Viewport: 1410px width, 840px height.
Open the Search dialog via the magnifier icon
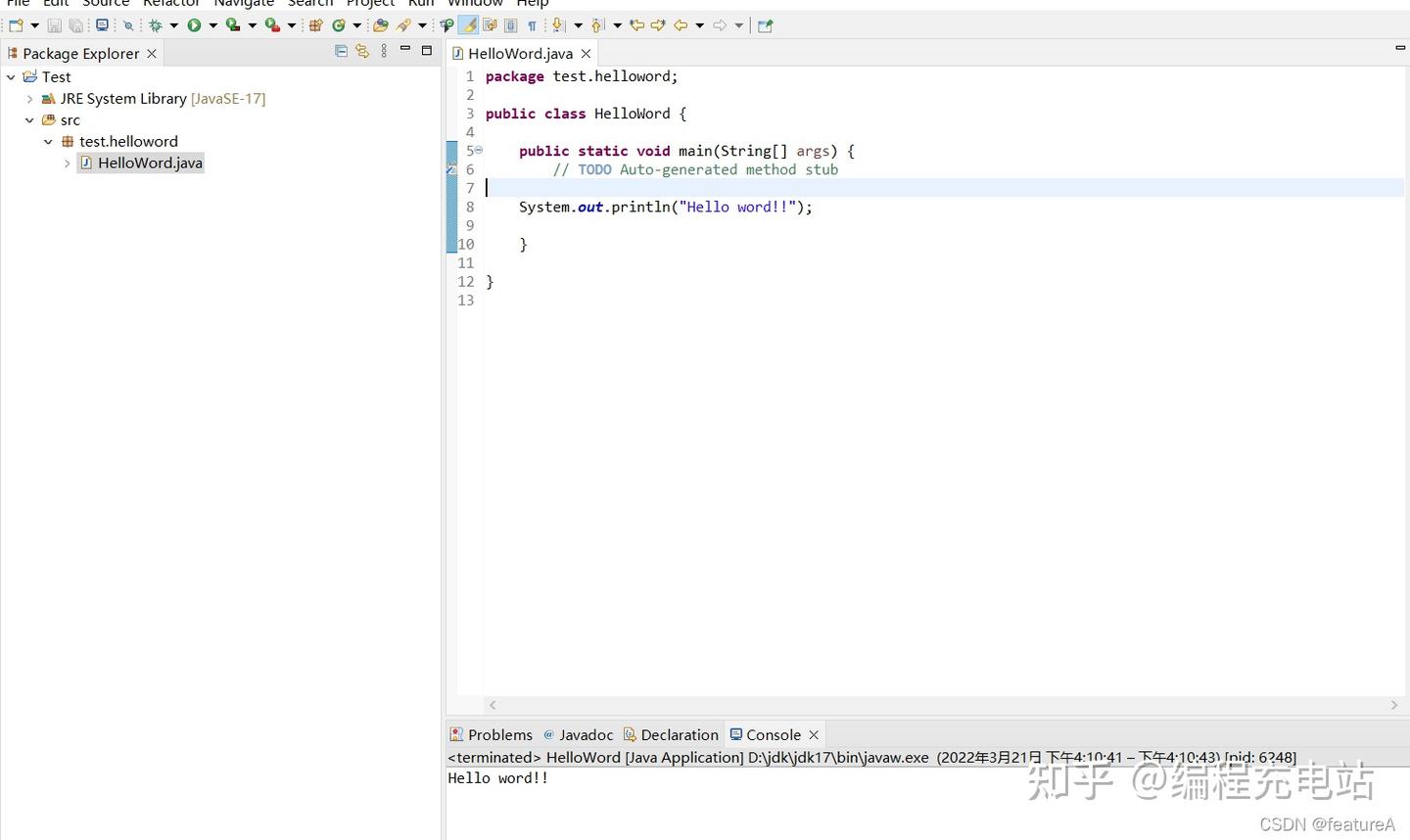click(128, 24)
